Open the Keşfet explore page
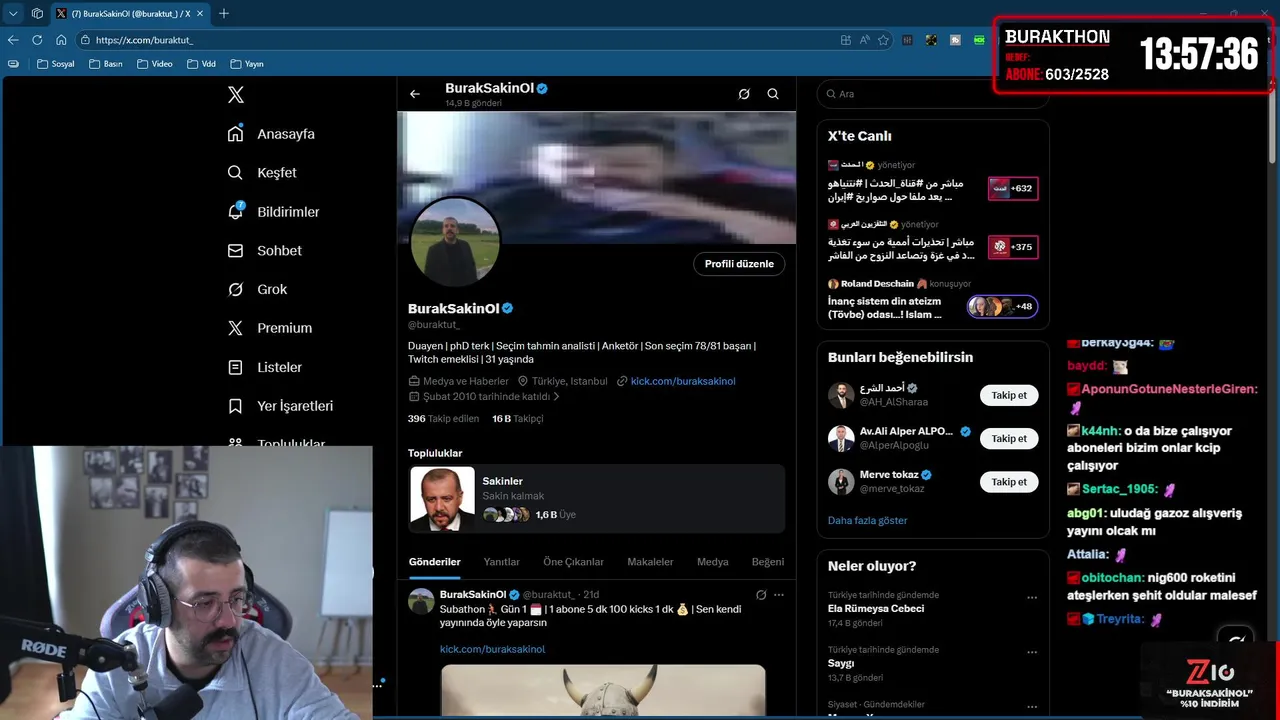Image resolution: width=1280 pixels, height=720 pixels. coord(262,173)
